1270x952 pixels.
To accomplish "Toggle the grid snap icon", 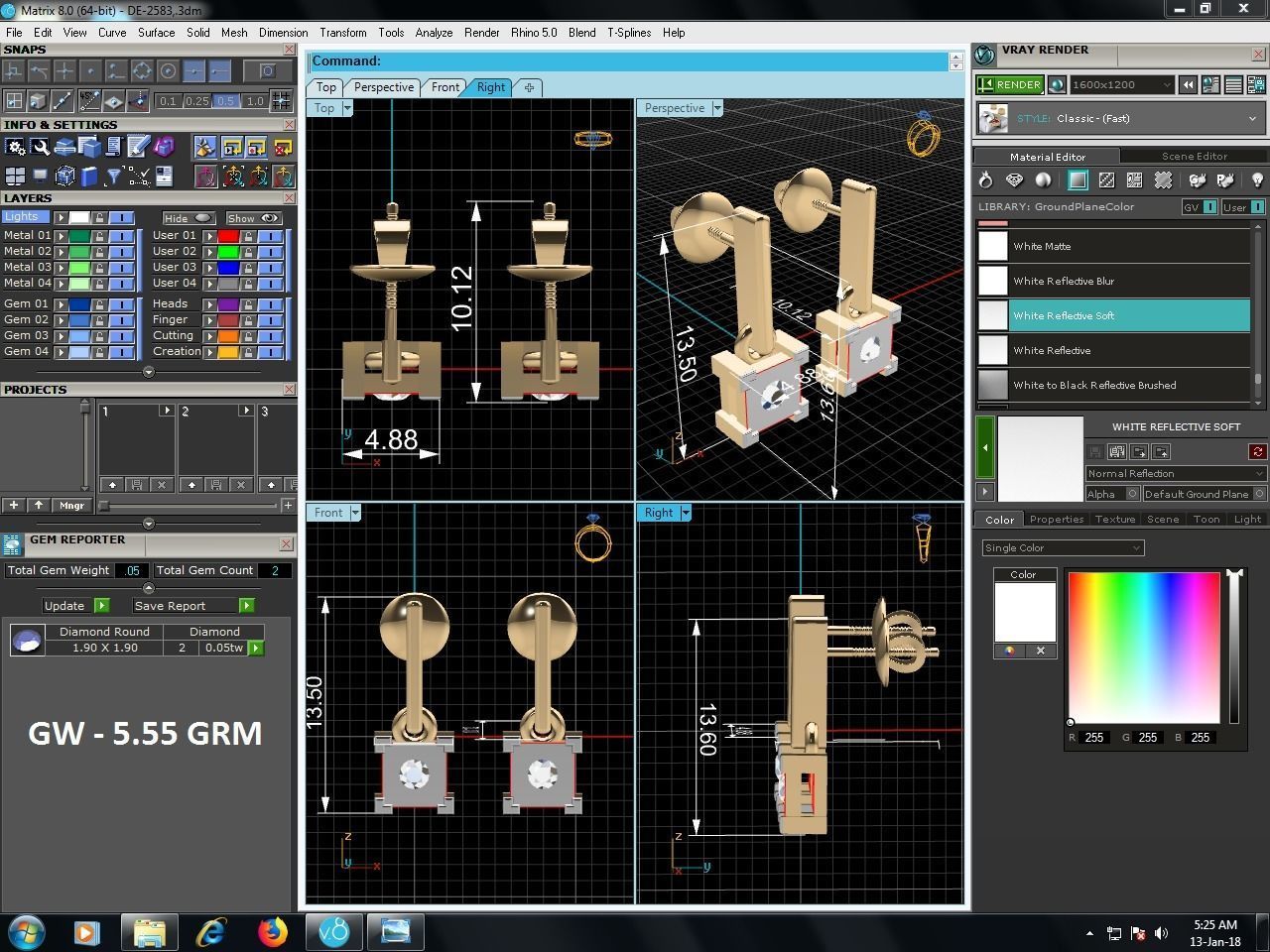I will [282, 100].
